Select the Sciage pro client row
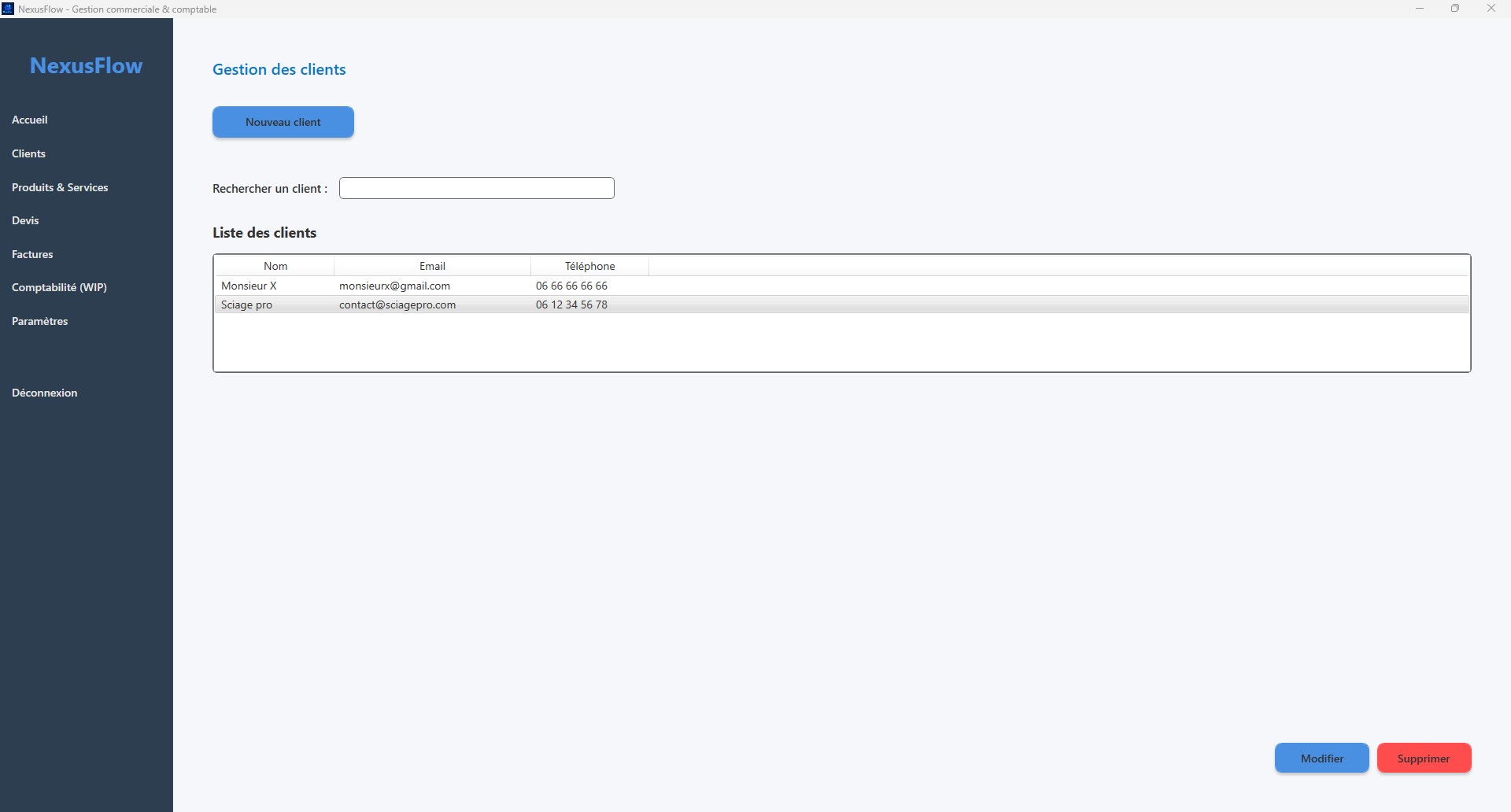This screenshot has height=812, width=1511. 842,304
